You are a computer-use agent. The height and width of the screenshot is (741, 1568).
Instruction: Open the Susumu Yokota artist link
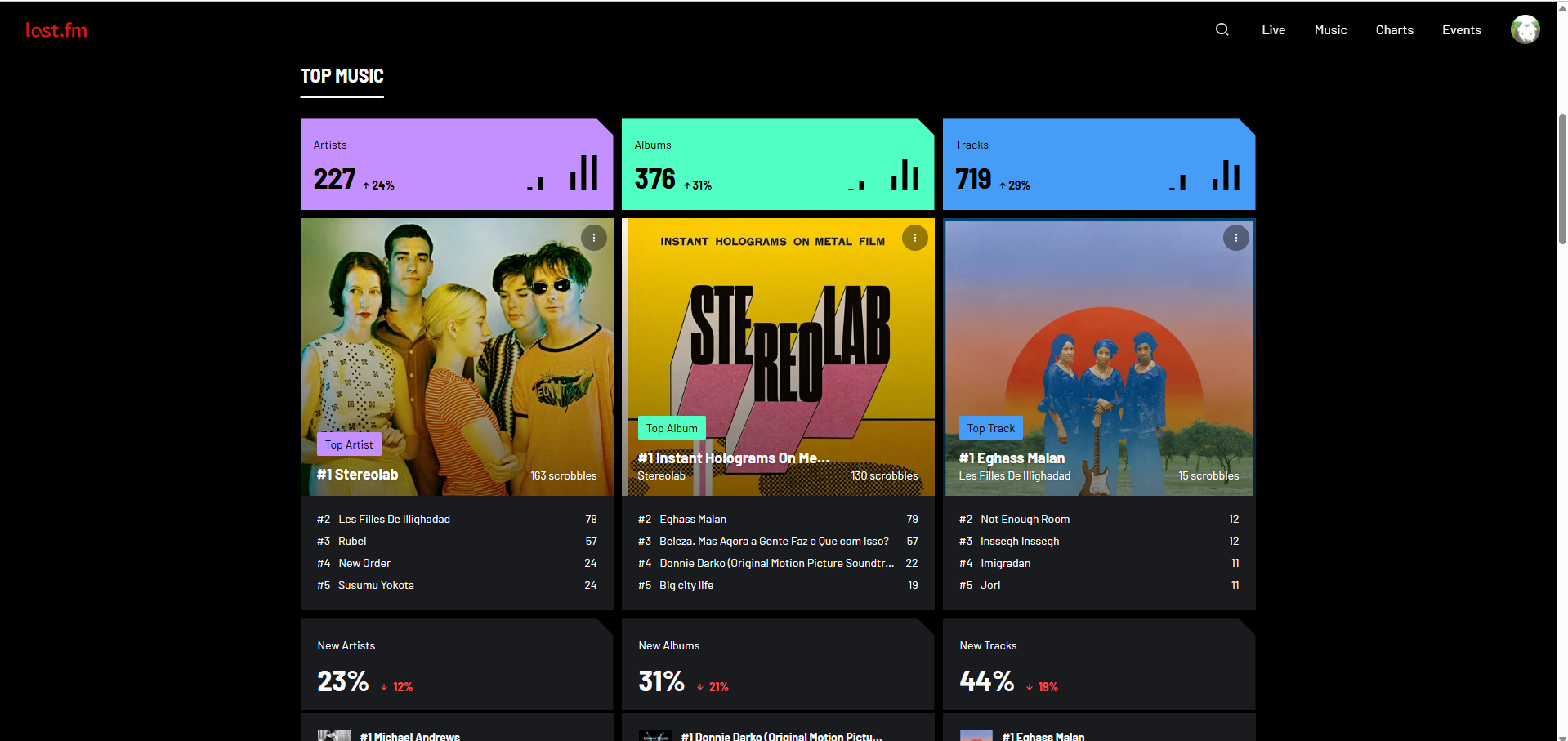pyautogui.click(x=376, y=585)
